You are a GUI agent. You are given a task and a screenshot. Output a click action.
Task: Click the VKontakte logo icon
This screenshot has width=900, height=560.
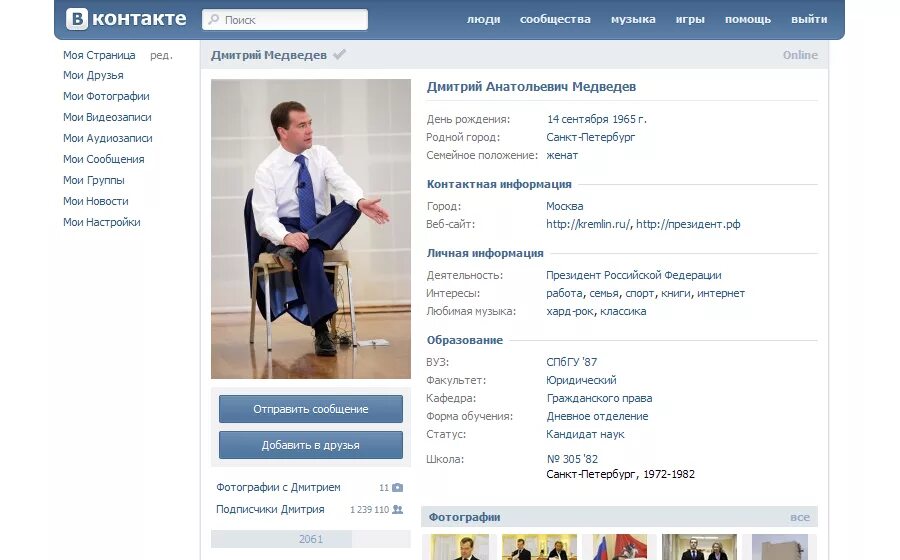coord(77,19)
